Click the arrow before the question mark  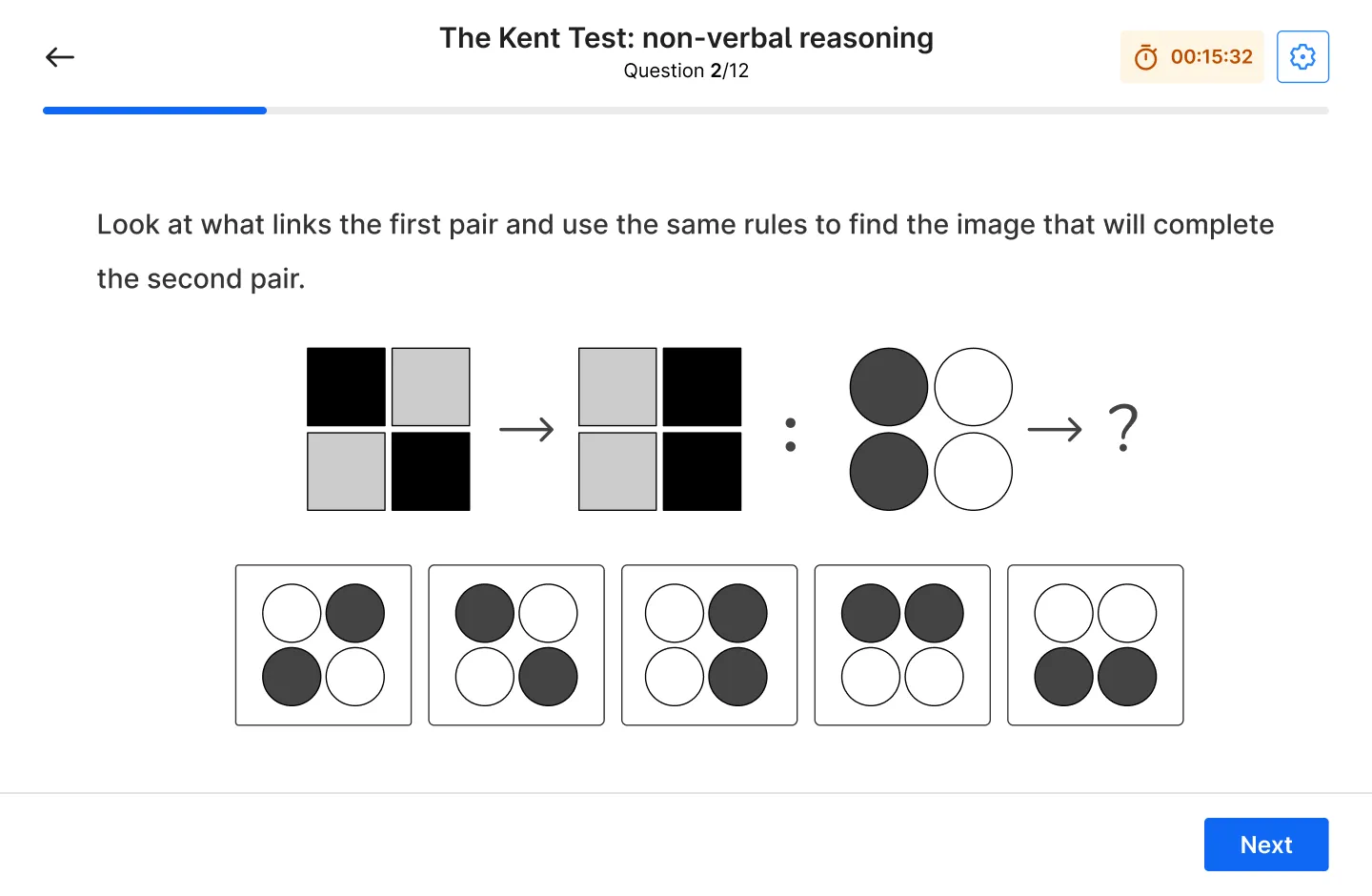(1055, 430)
